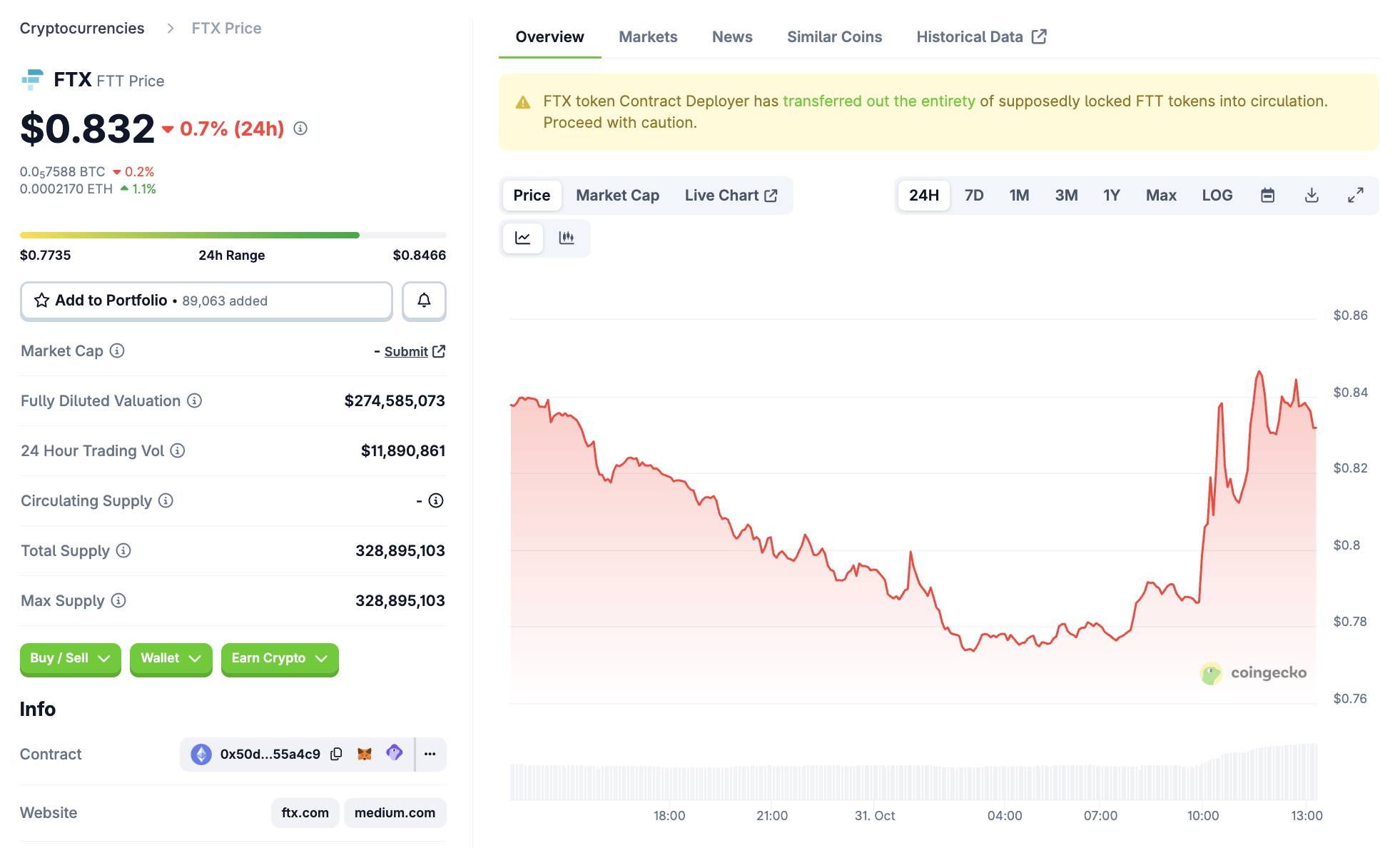Open the calendar date range icon
Viewport: 1400px width, 848px height.
pos(1267,196)
